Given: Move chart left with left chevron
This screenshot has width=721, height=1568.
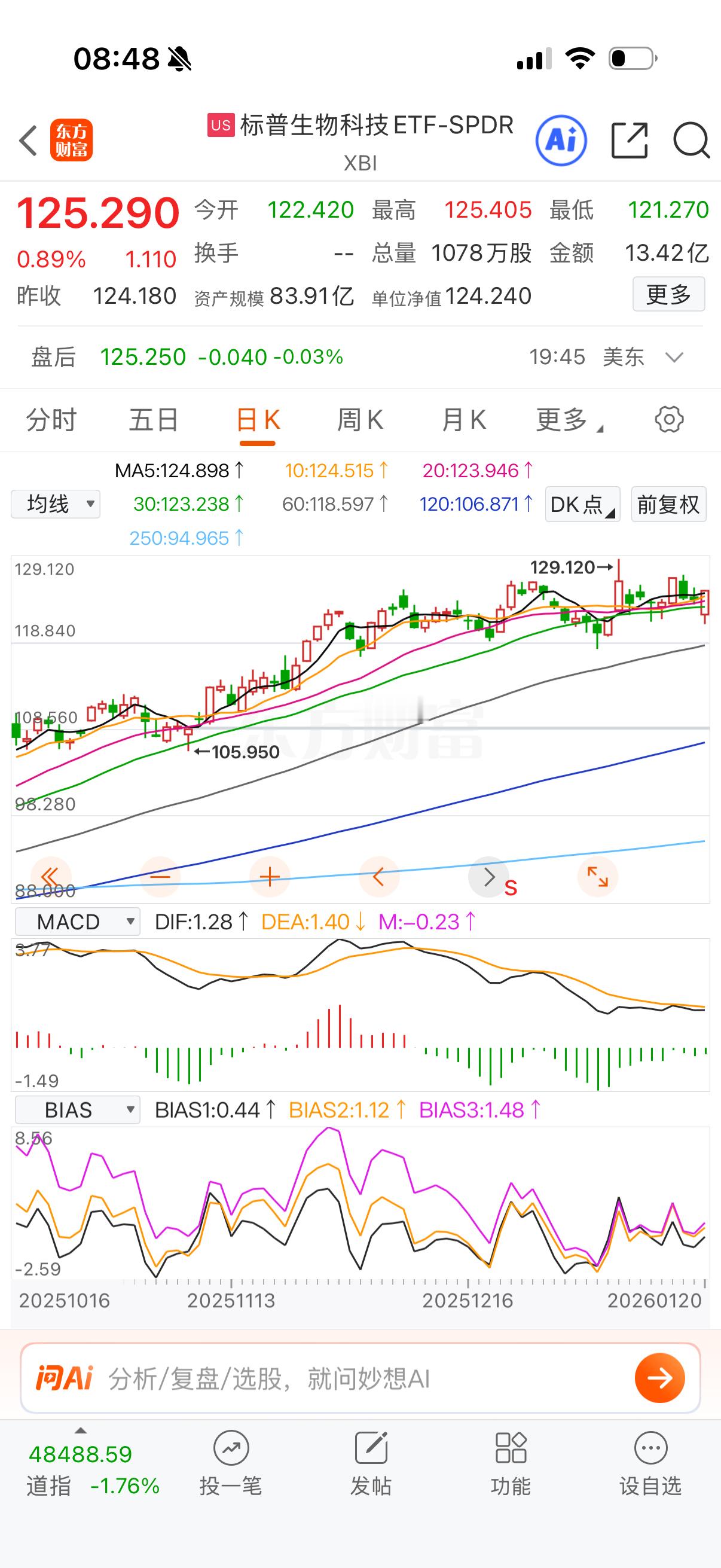Looking at the screenshot, I should (379, 877).
